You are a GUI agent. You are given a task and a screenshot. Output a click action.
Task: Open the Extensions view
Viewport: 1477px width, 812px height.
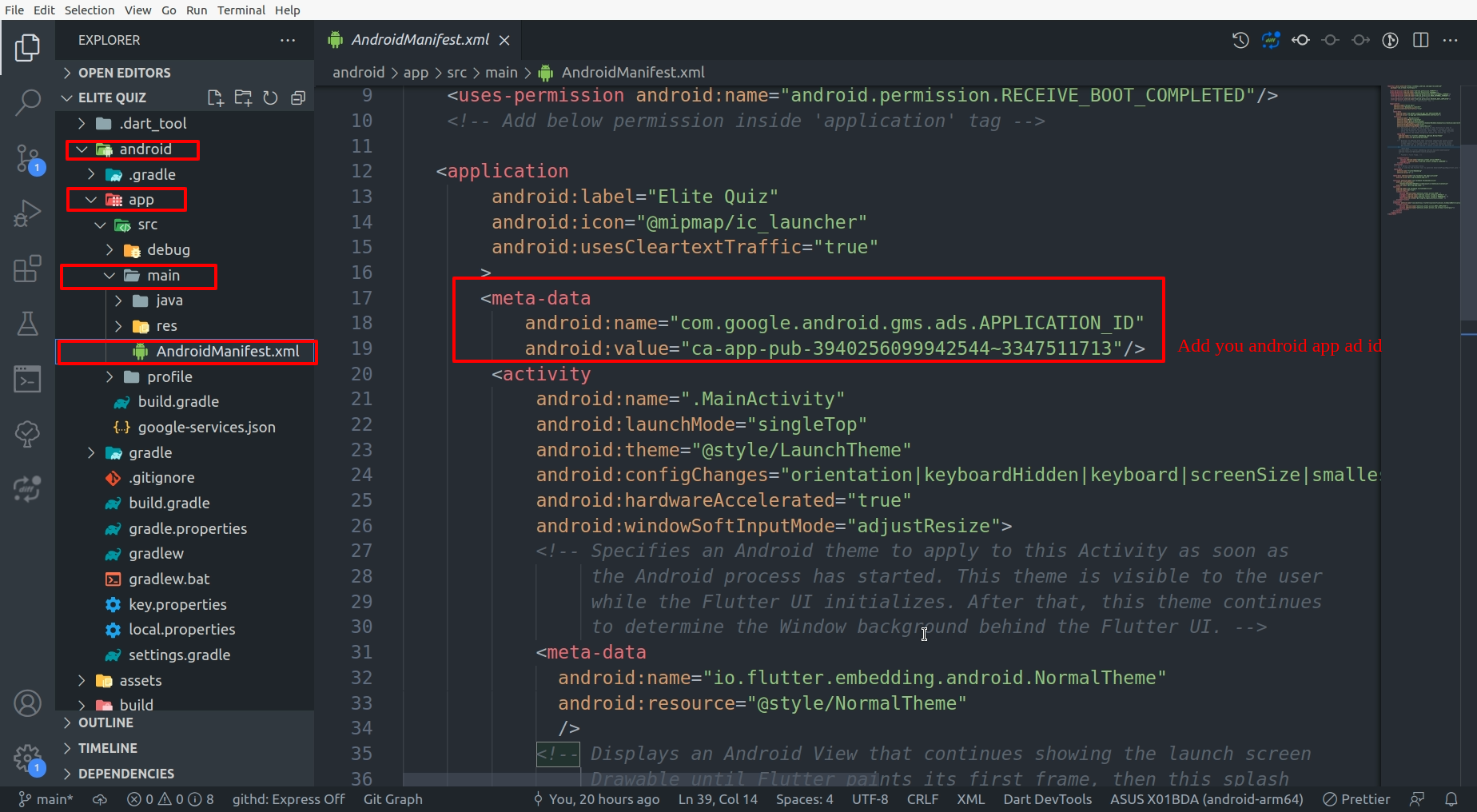point(27,269)
